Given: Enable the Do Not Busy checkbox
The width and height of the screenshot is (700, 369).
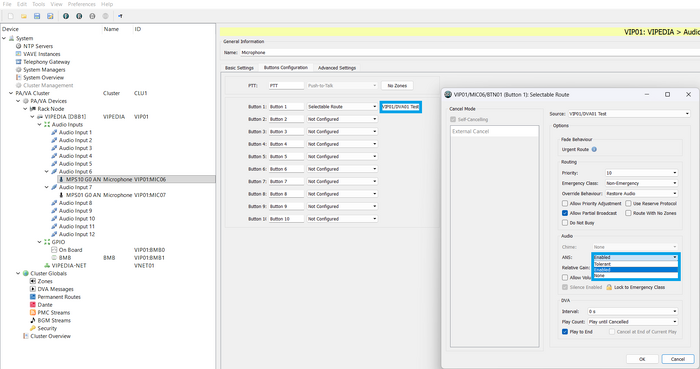Looking at the screenshot, I should click(565, 223).
